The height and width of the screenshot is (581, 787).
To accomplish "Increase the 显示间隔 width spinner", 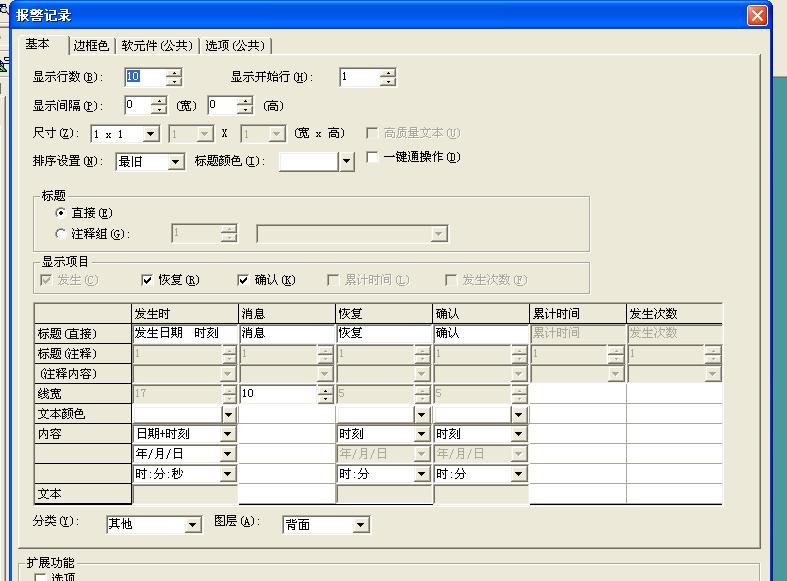I will coord(159,101).
